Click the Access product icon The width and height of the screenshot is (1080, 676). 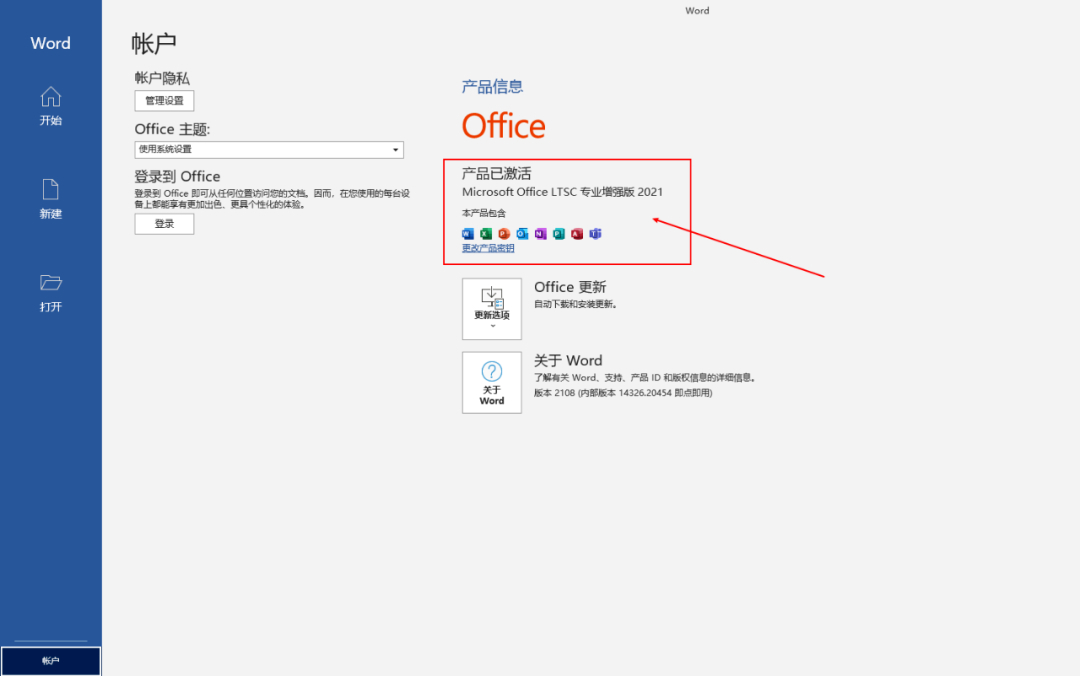(x=577, y=234)
